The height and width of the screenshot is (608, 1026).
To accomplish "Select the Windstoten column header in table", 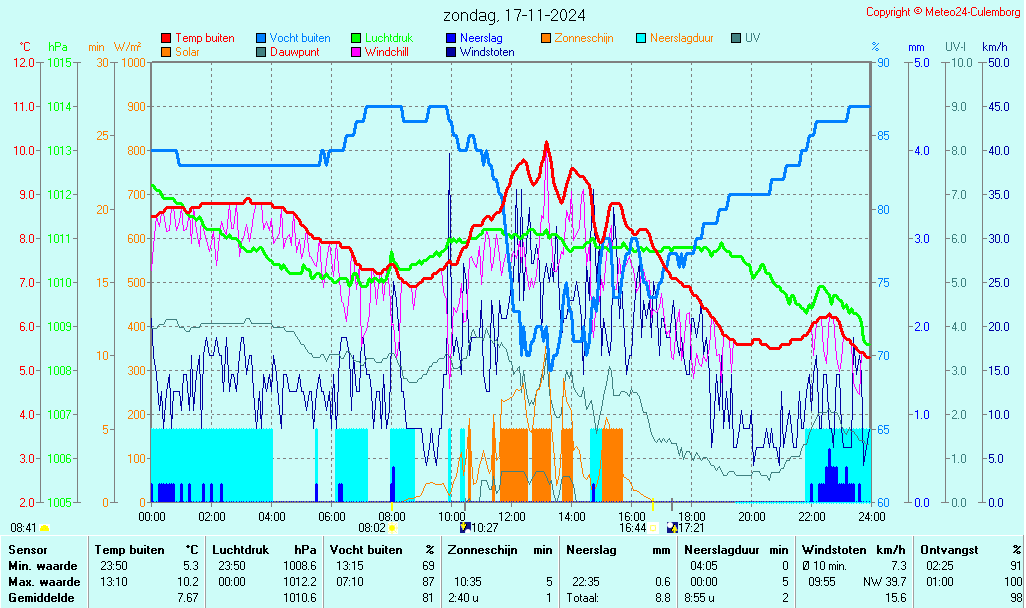I will tap(832, 549).
